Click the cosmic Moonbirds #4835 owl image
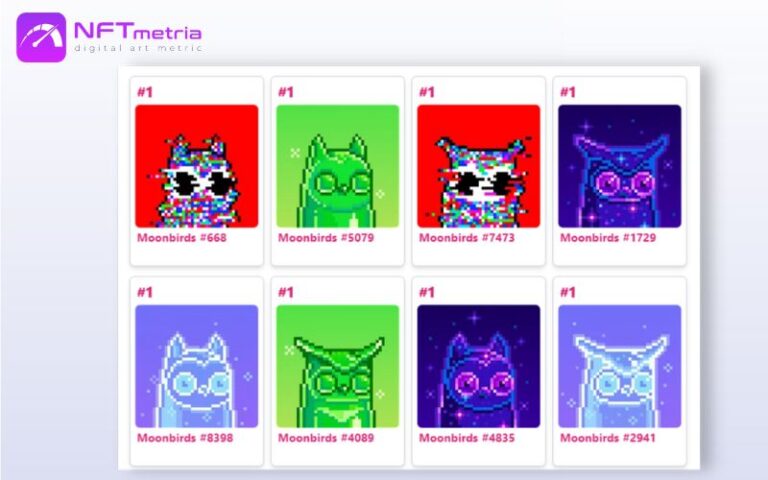768x480 pixels. (x=479, y=366)
